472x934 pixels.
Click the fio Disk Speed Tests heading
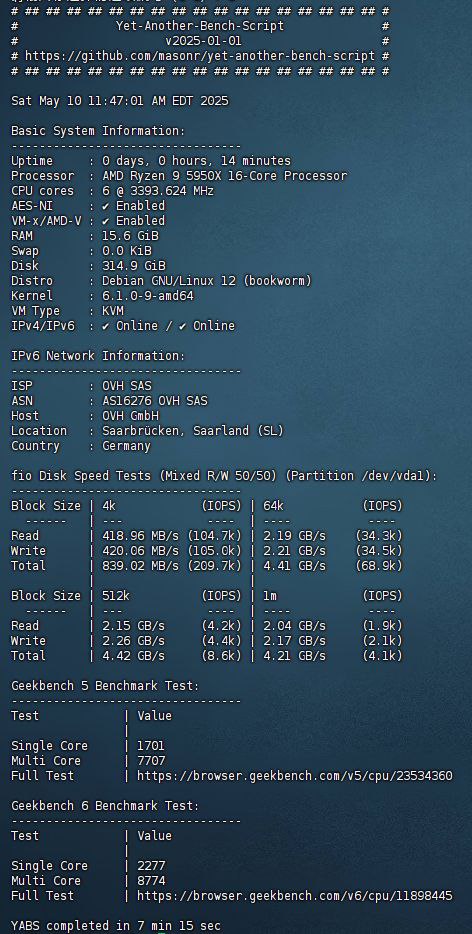pyautogui.click(x=225, y=476)
